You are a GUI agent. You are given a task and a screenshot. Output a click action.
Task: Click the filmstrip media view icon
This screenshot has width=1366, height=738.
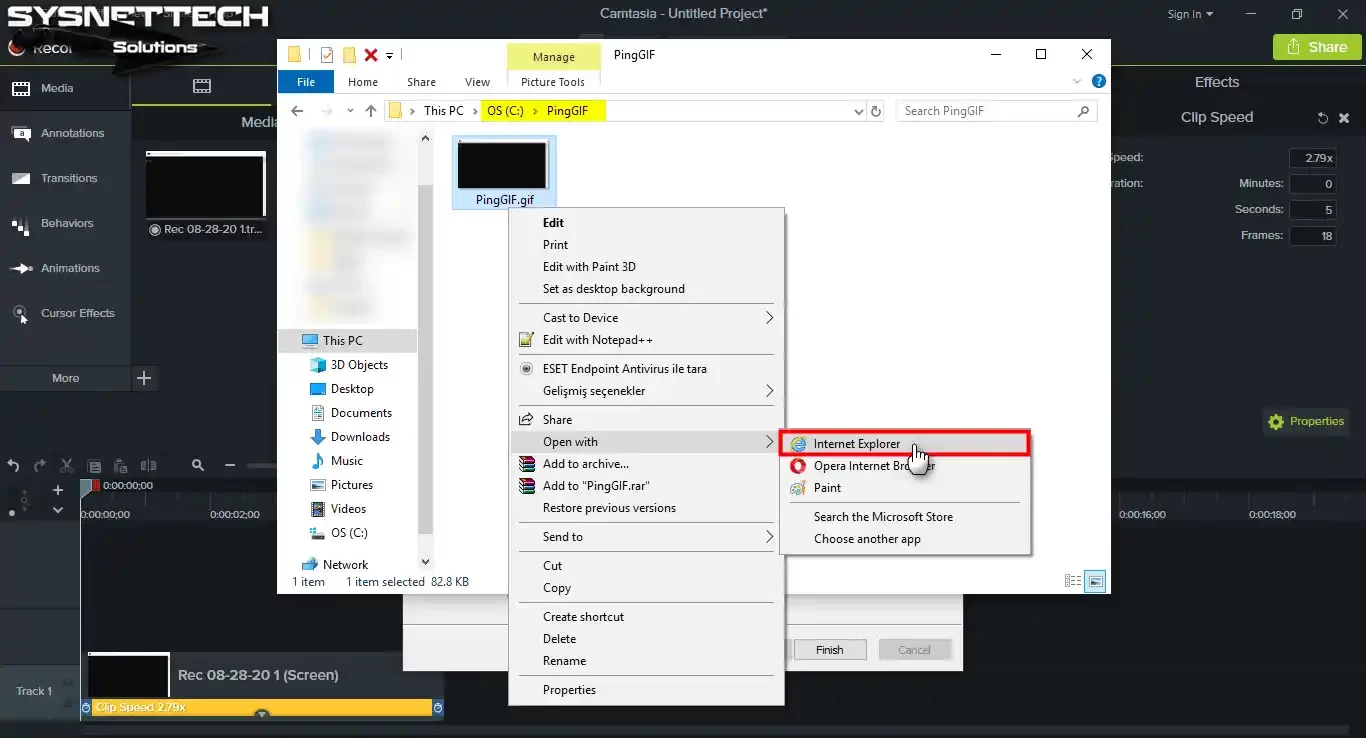[202, 87]
